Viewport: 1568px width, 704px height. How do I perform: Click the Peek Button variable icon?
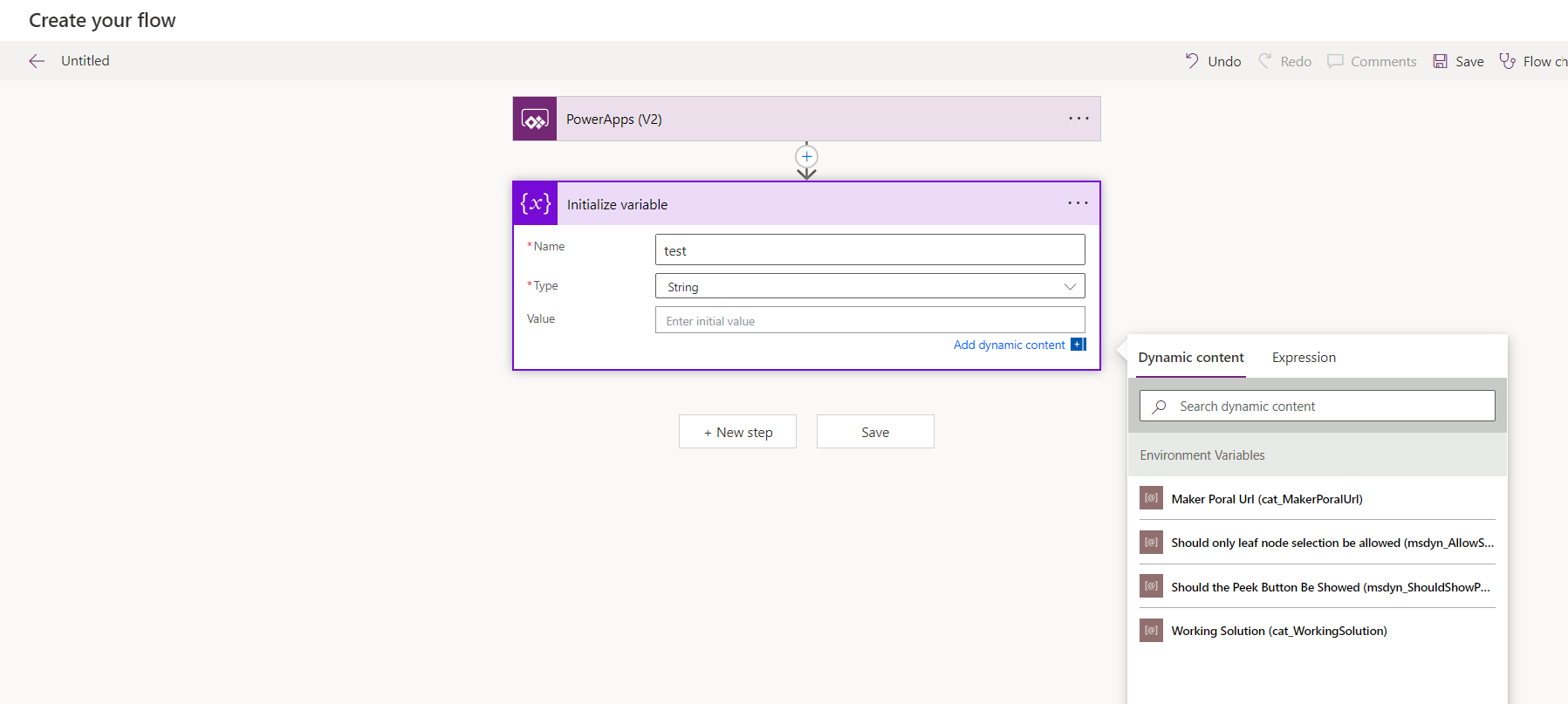[1152, 586]
